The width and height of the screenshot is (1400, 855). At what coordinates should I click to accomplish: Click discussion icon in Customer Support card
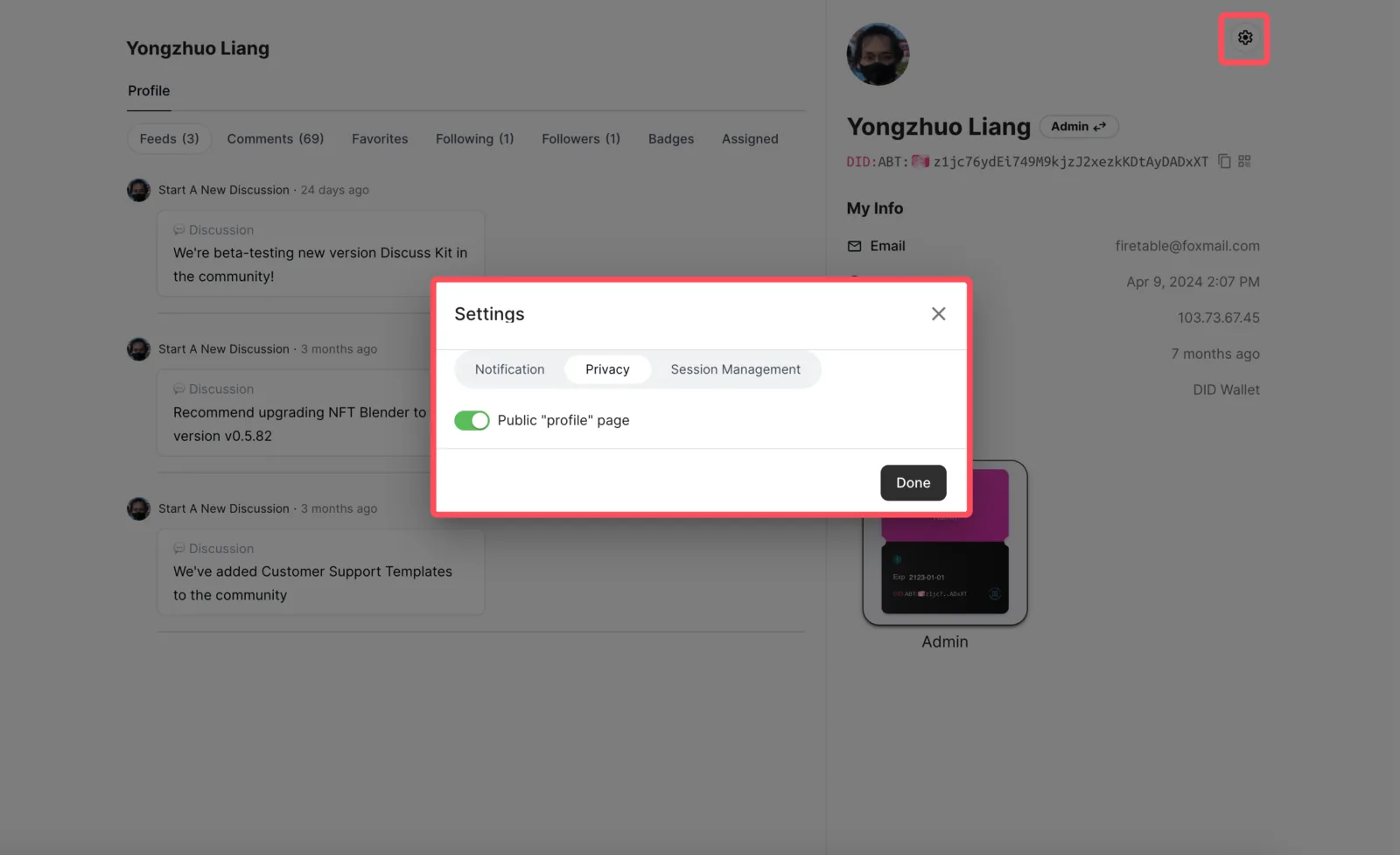pyautogui.click(x=178, y=549)
